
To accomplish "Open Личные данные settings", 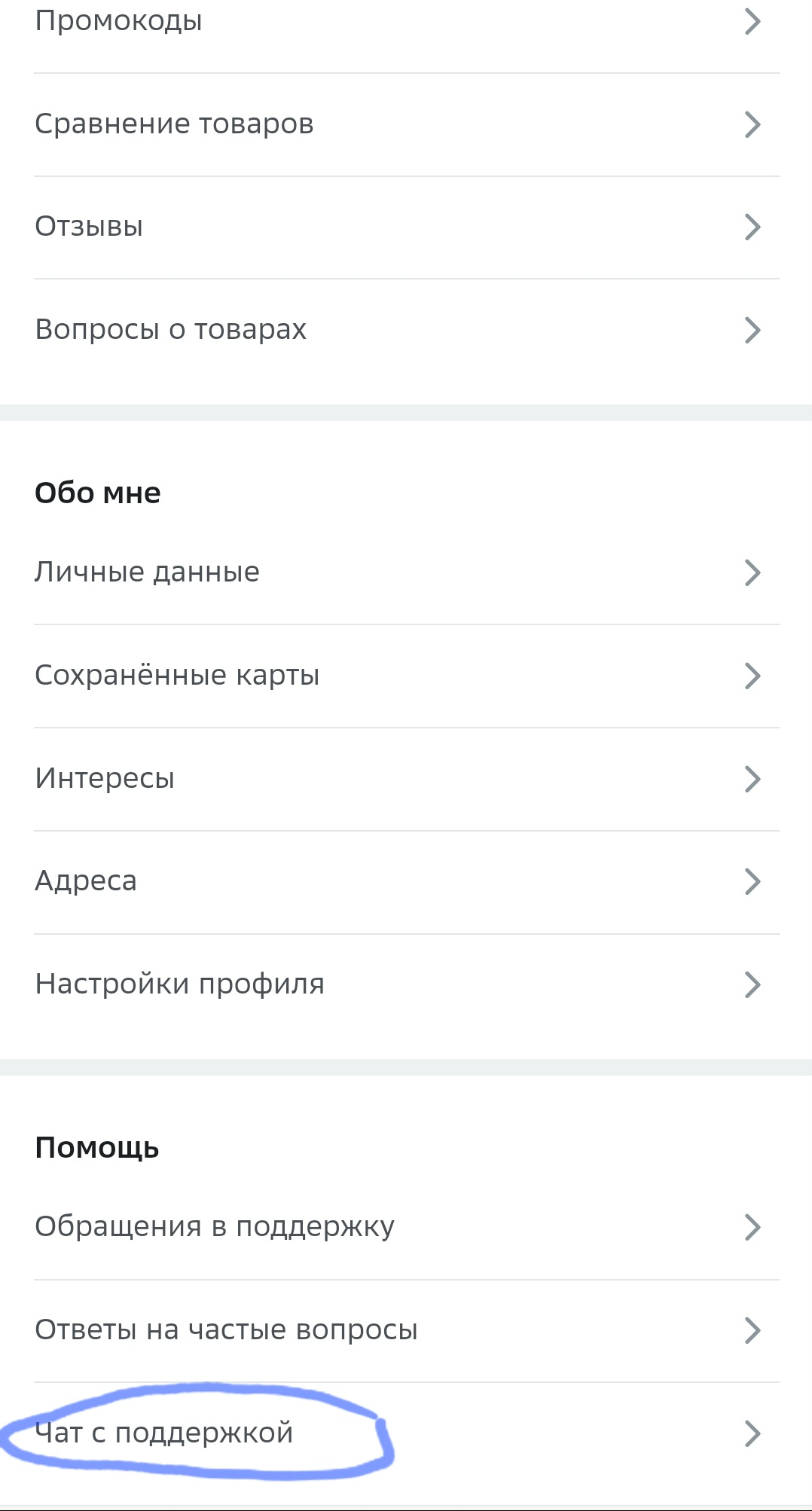I will [x=407, y=573].
